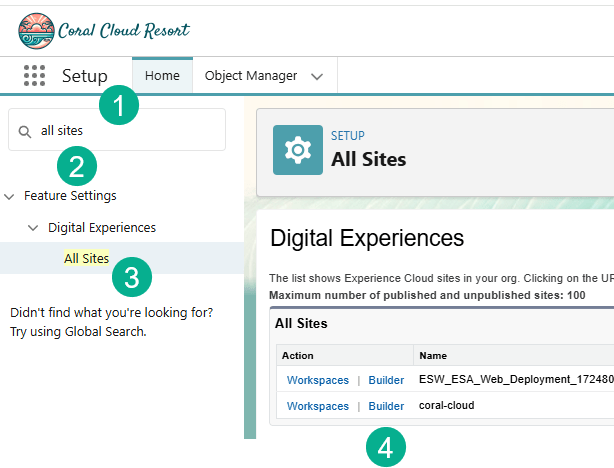This screenshot has width=614, height=468.
Task: Open Builder for ESW_ESA_Web_Deployment site
Action: (386, 380)
